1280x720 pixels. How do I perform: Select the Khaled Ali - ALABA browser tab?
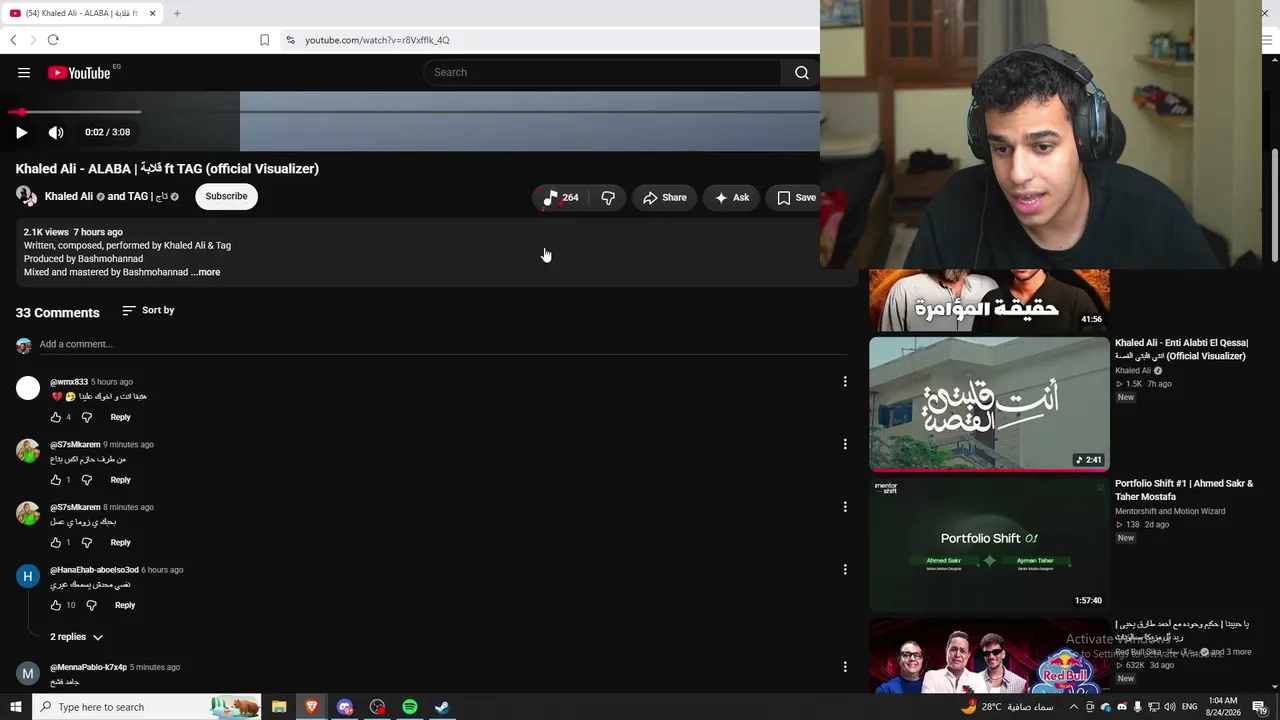(80, 13)
